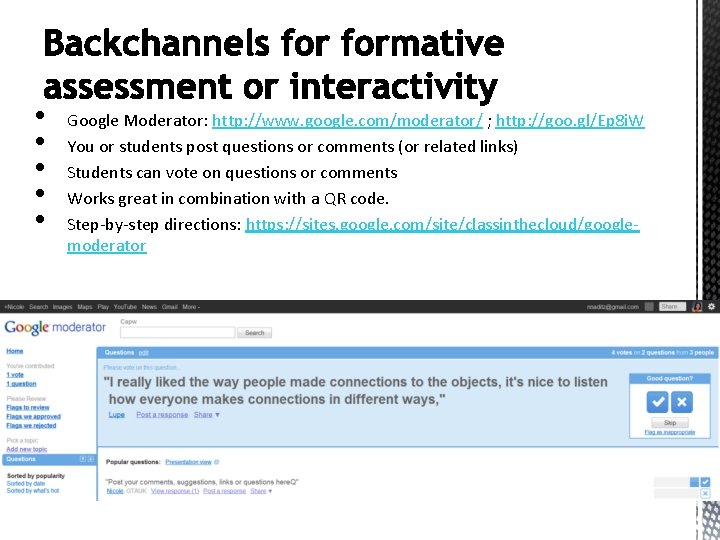Click the '1 question' link
The height and width of the screenshot is (540, 720).
(x=21, y=383)
